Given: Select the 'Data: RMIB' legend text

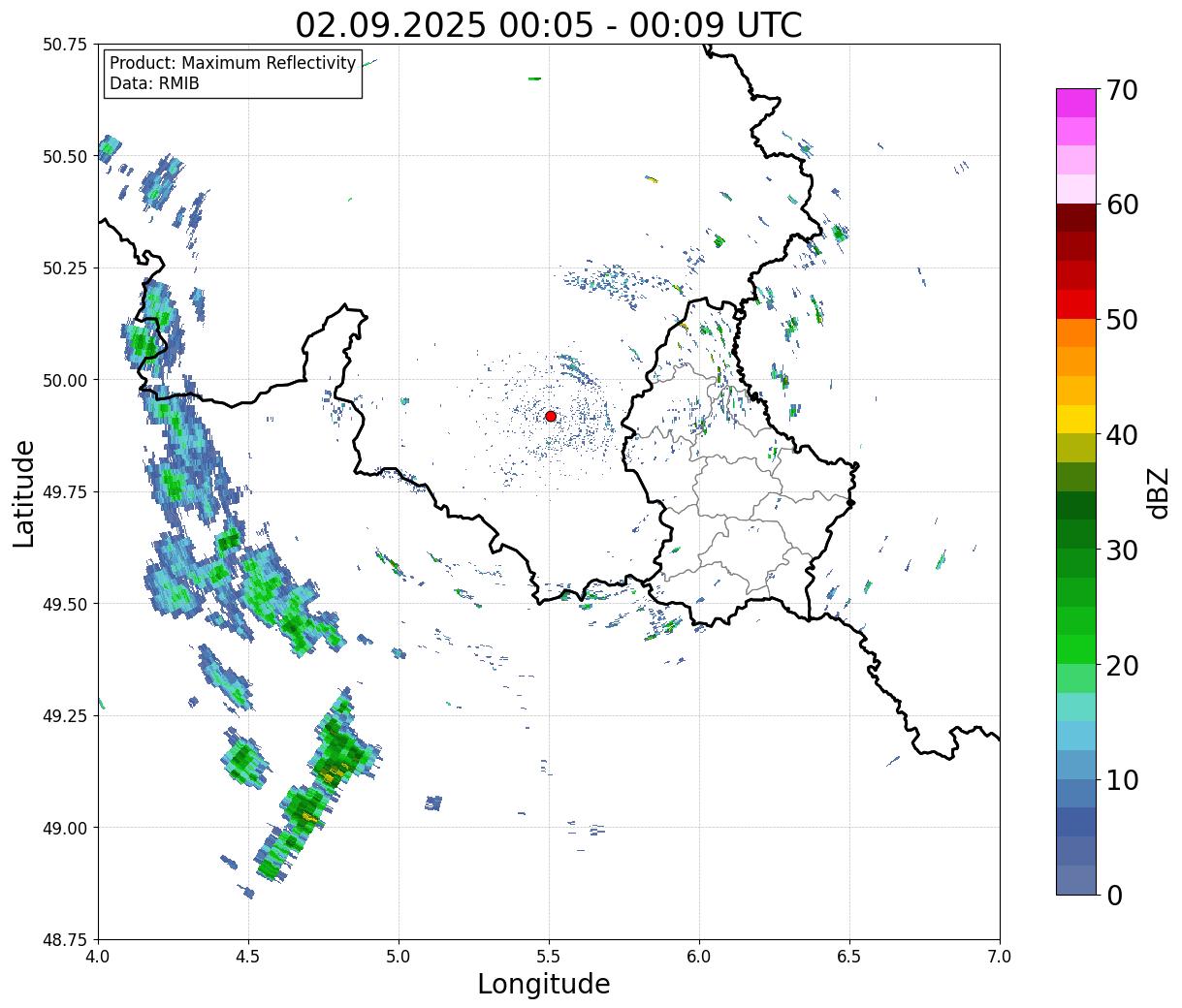Looking at the screenshot, I should [154, 83].
